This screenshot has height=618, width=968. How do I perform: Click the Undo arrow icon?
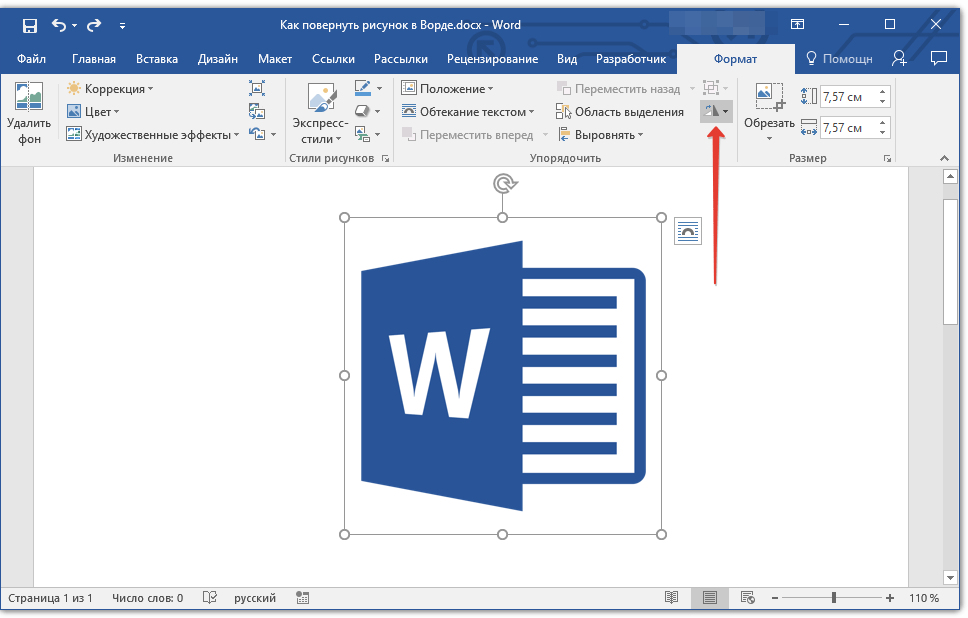(x=59, y=25)
